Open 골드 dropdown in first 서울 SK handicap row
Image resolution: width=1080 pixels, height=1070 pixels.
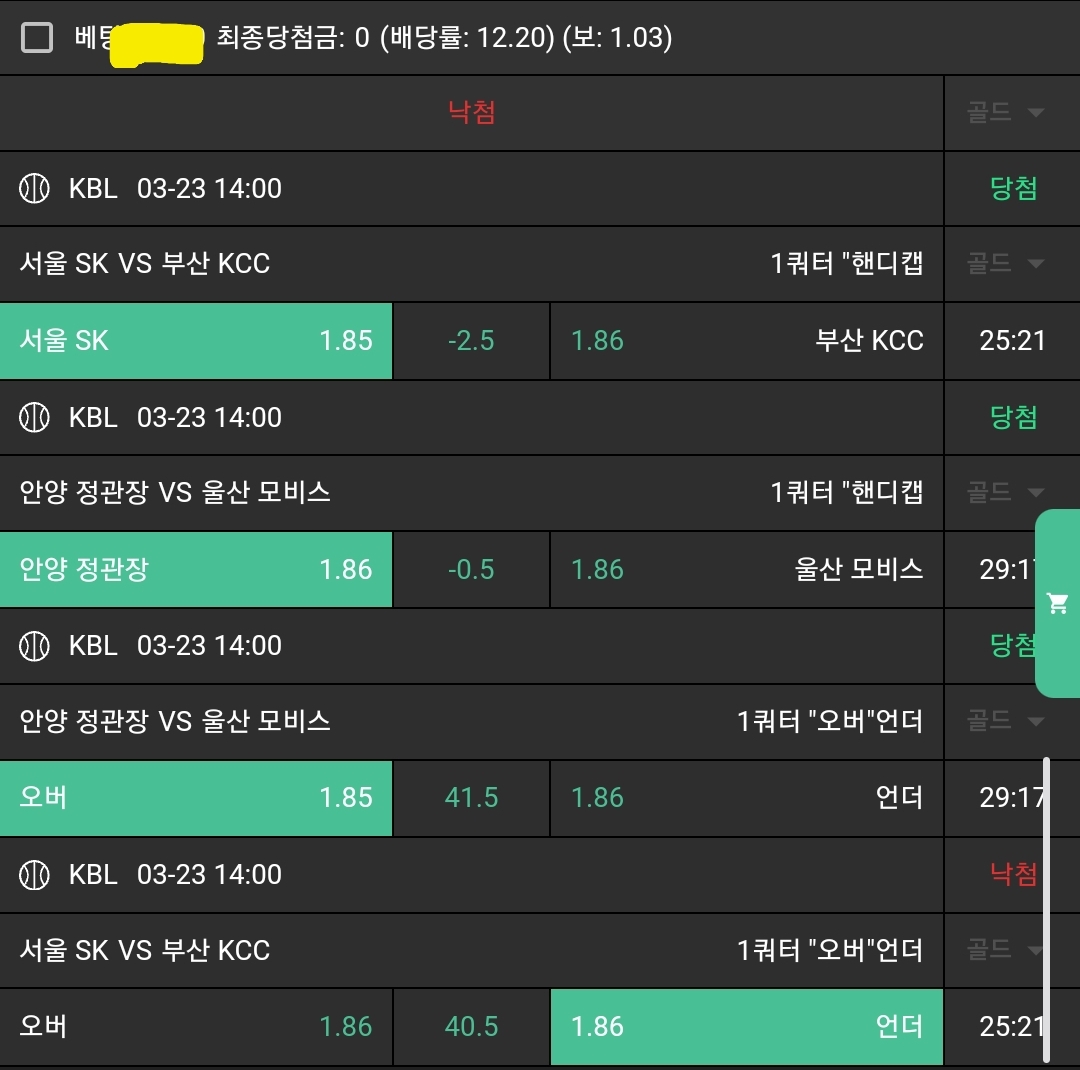1005,264
